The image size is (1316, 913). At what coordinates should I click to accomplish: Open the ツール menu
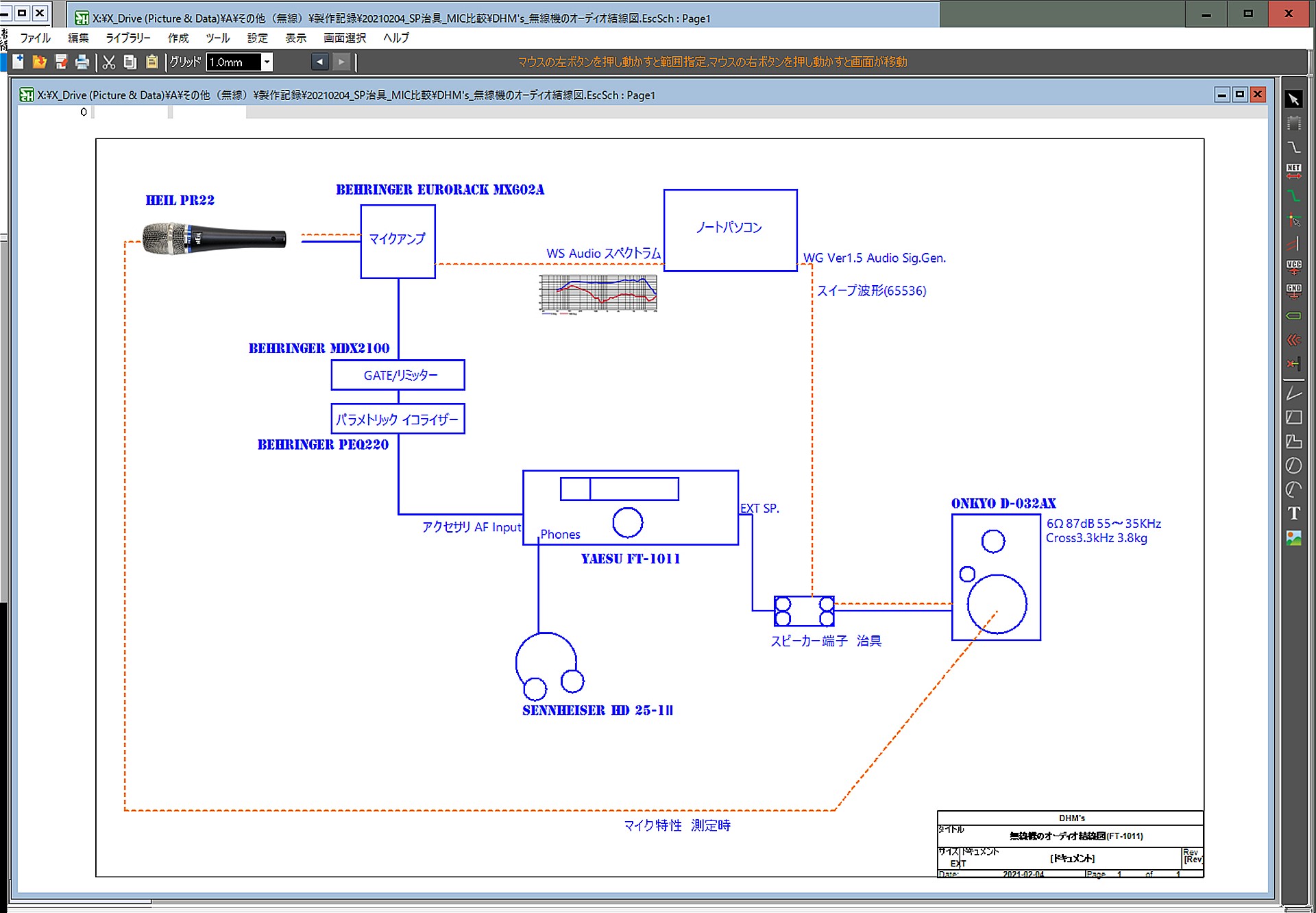click(x=218, y=38)
